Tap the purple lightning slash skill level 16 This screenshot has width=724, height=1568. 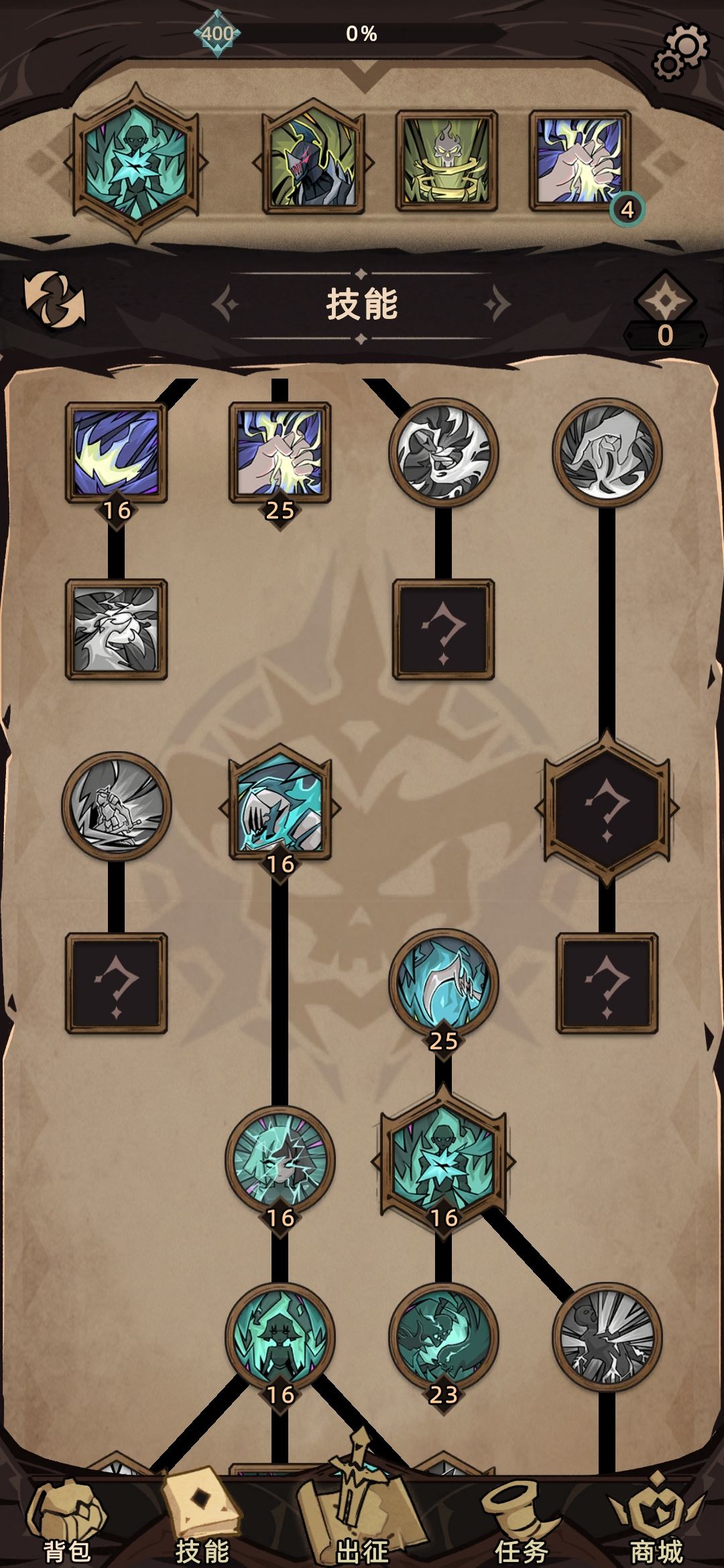(116, 453)
